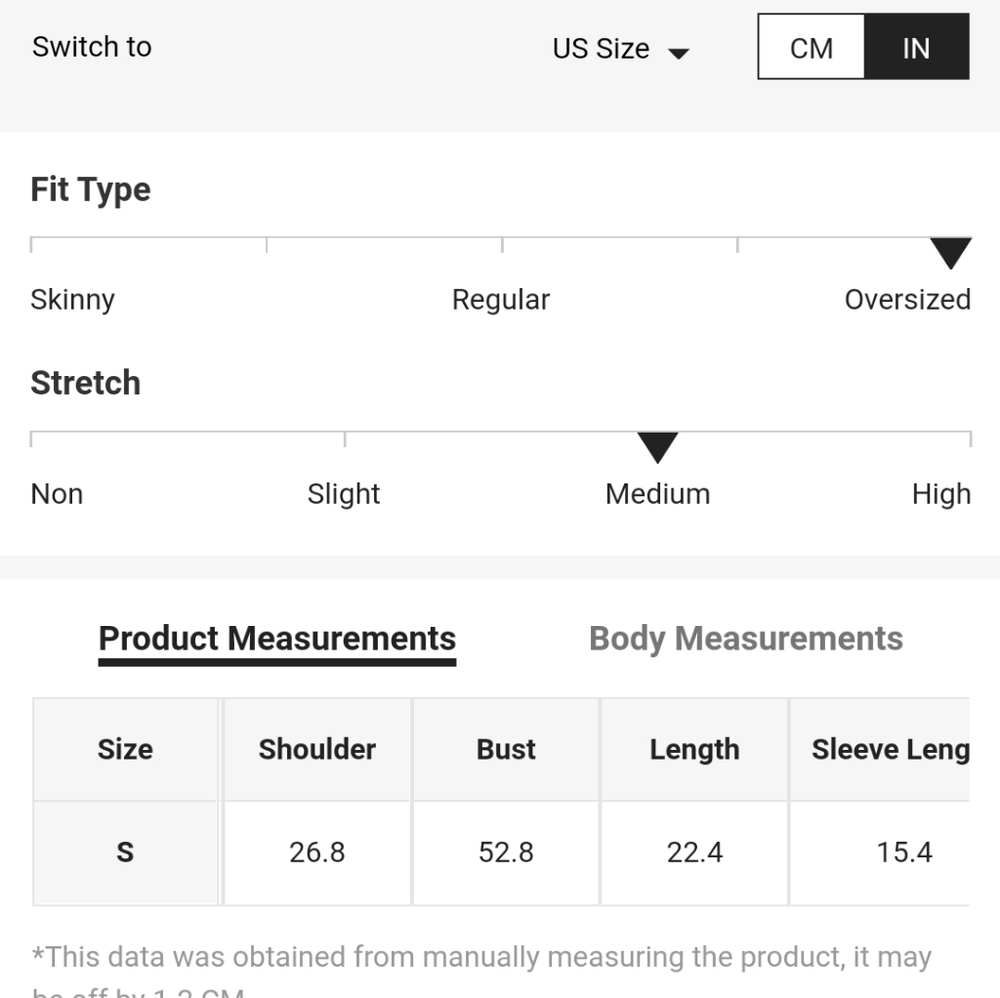Click the 52.8 bust measurement cell
Screen dimensions: 1000x998
click(506, 853)
